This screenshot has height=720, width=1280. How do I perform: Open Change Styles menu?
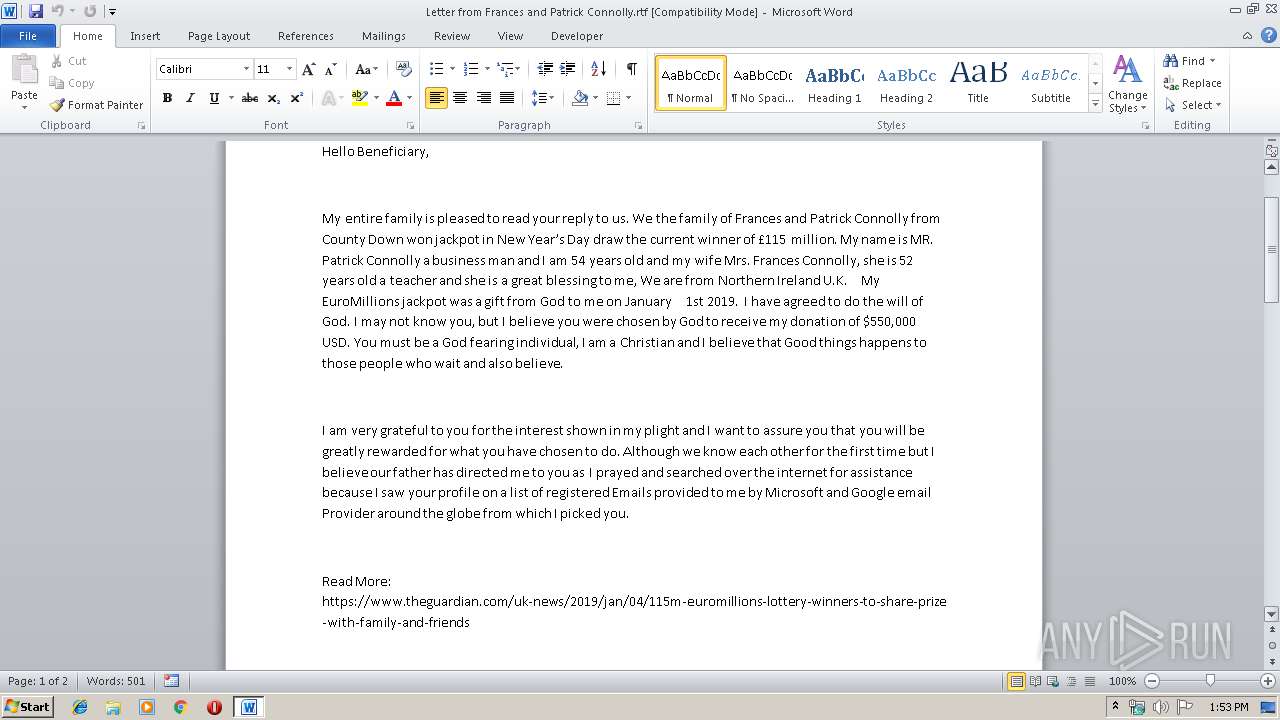click(1127, 84)
